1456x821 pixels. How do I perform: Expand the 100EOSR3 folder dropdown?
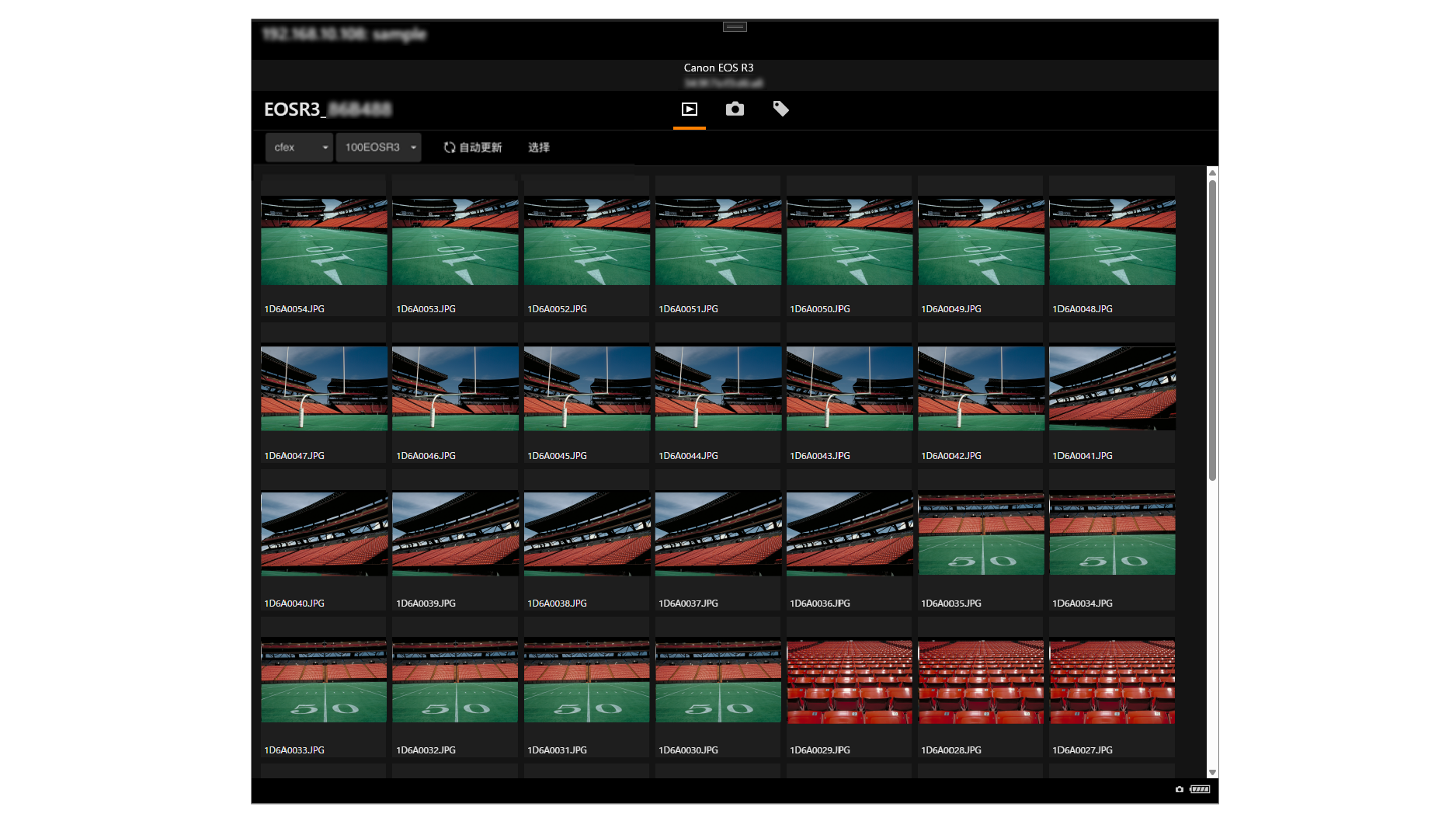point(378,148)
